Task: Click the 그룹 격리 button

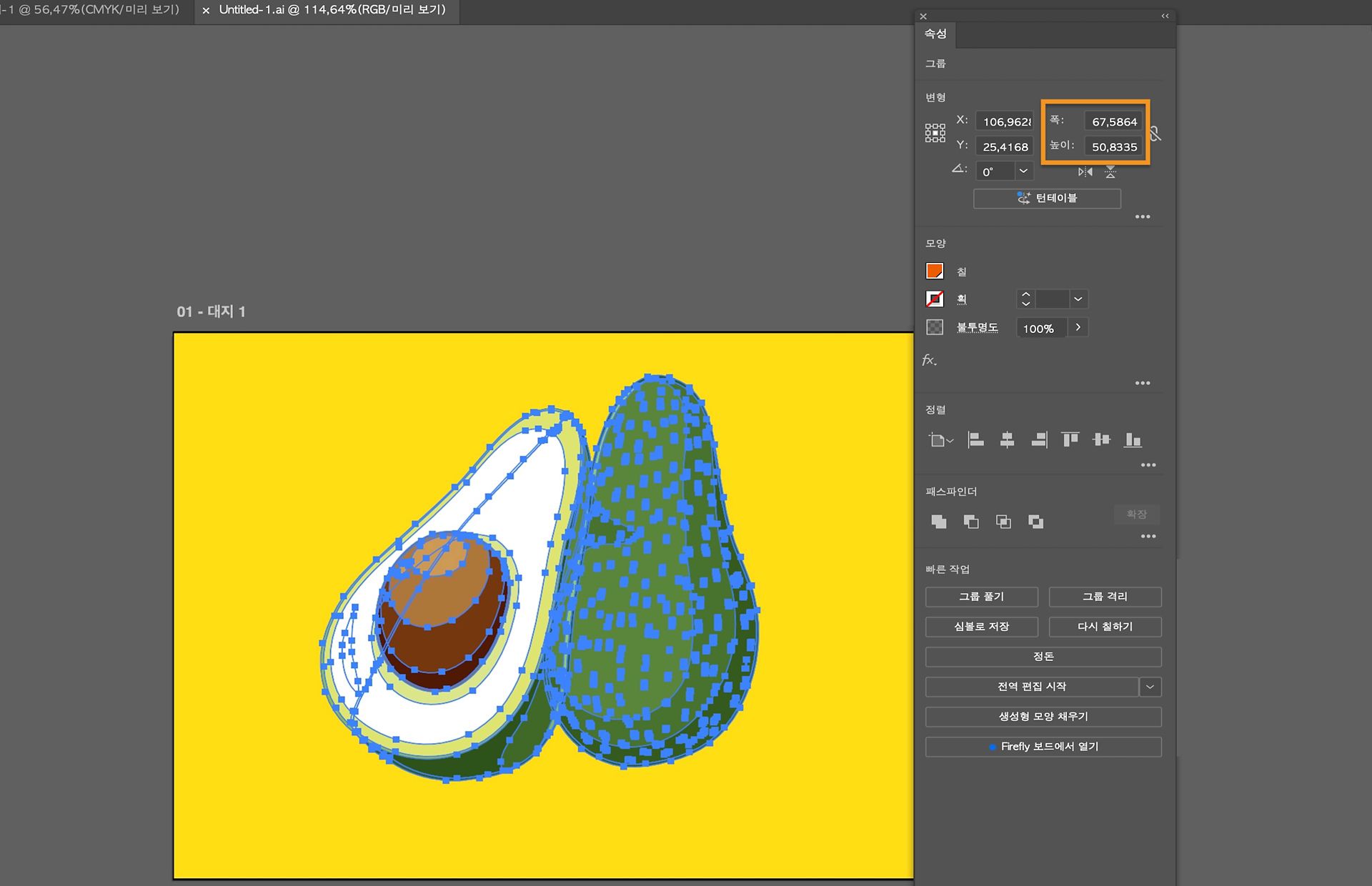Action: pos(1105,597)
